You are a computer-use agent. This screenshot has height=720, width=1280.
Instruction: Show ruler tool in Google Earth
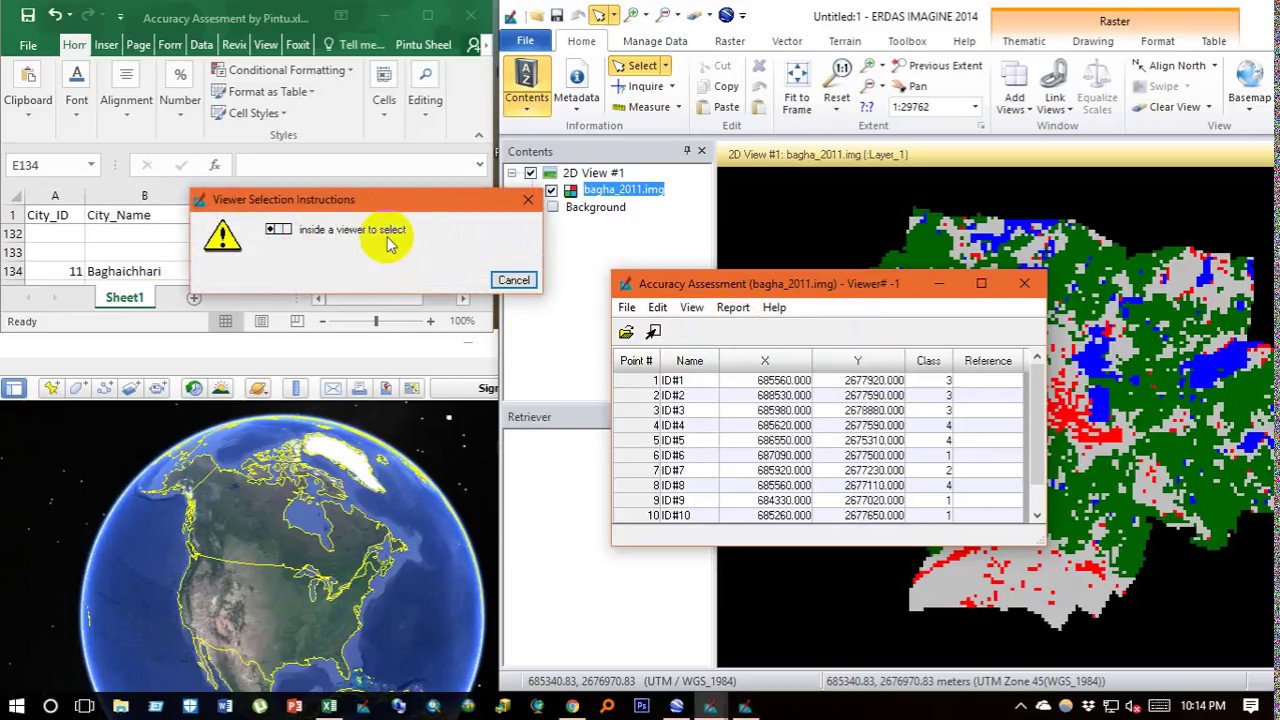tap(295, 388)
